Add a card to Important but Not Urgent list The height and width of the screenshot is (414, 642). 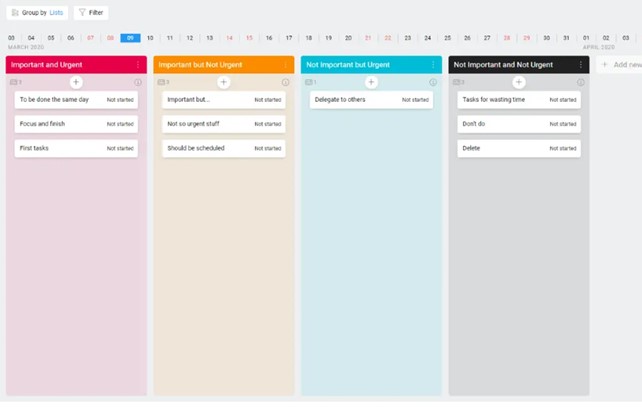pos(224,82)
